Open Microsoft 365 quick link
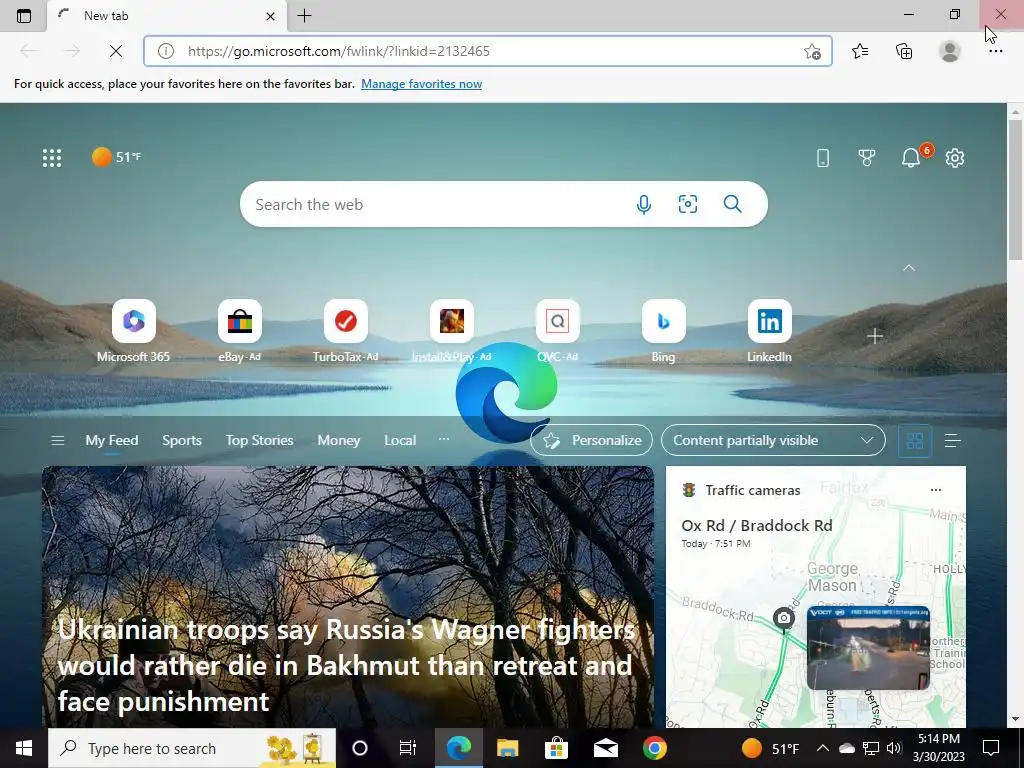Viewport: 1024px width, 768px height. [133, 331]
